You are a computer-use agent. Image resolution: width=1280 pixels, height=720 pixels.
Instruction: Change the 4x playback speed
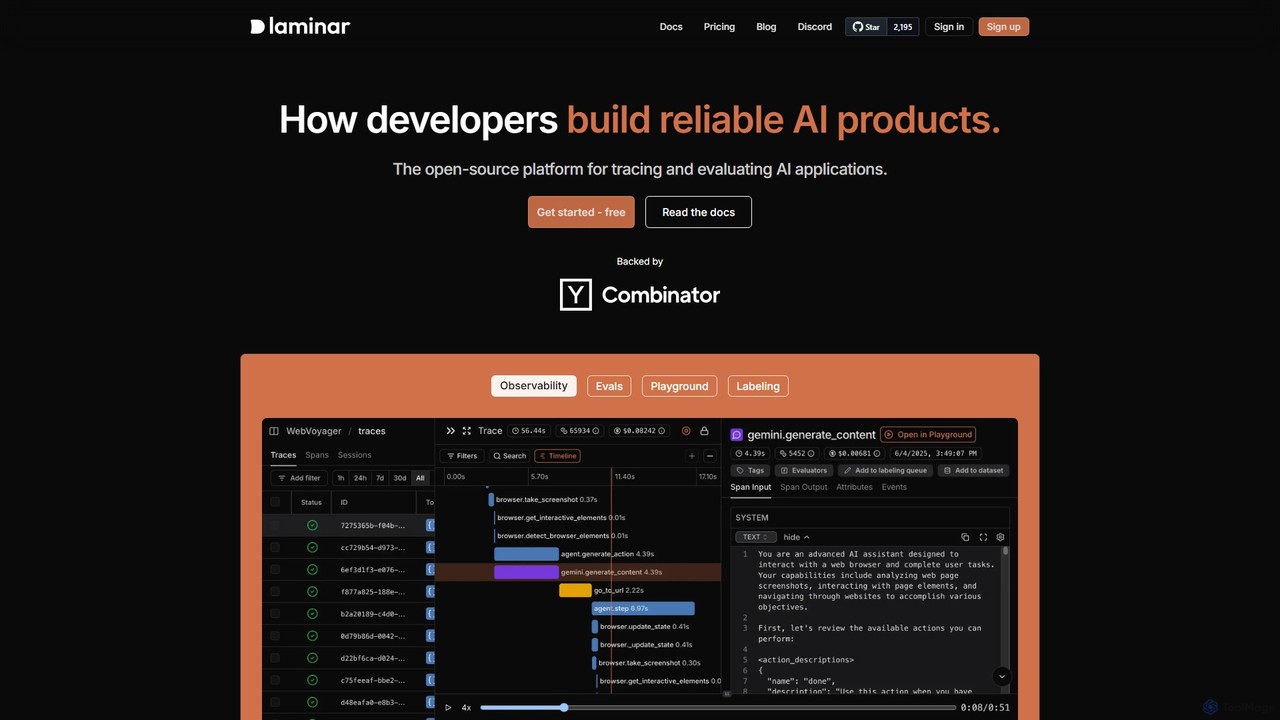point(466,707)
